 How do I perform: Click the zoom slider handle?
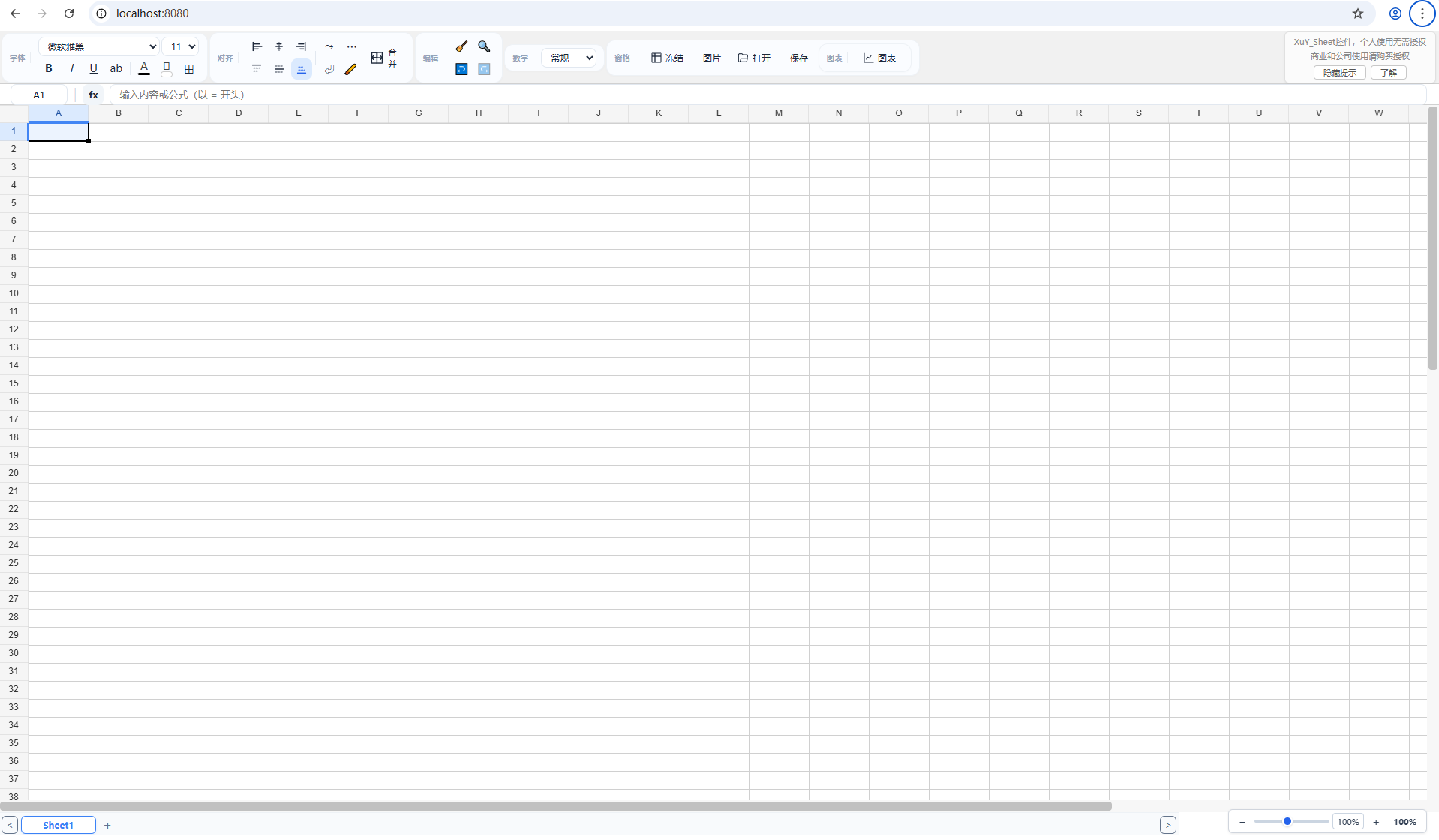1287,822
